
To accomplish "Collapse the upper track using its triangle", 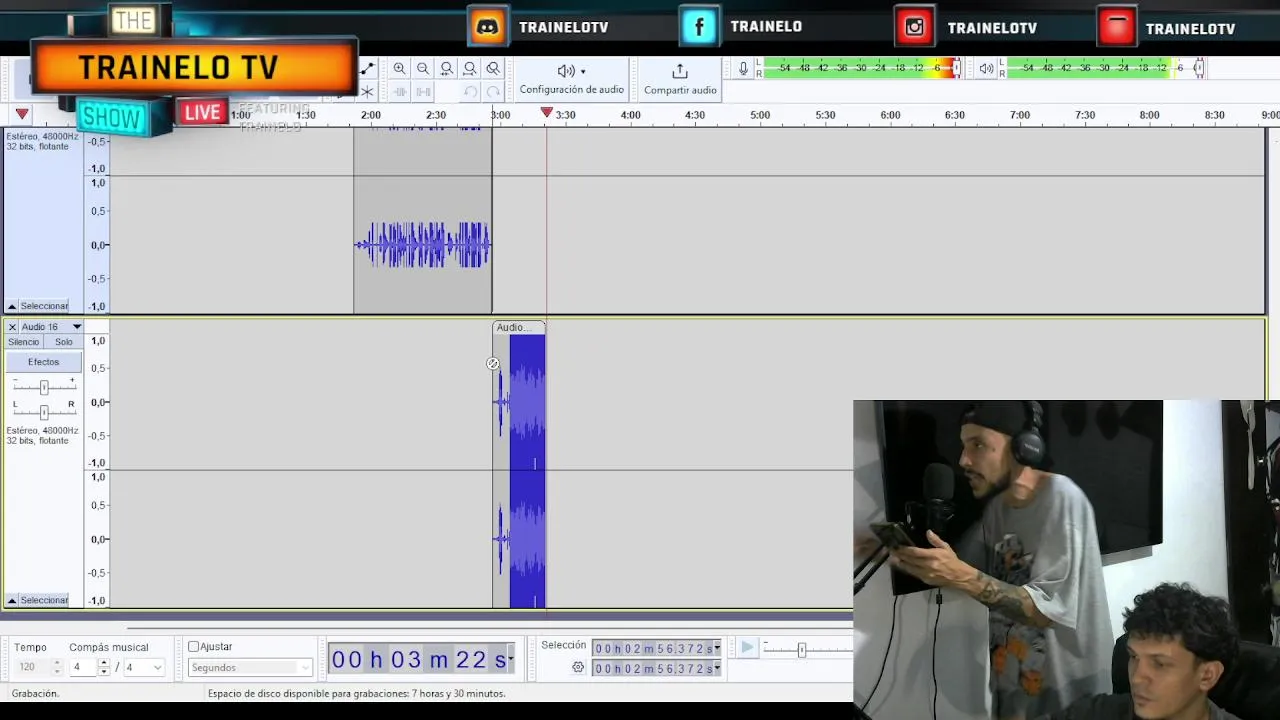I will click(x=12, y=306).
